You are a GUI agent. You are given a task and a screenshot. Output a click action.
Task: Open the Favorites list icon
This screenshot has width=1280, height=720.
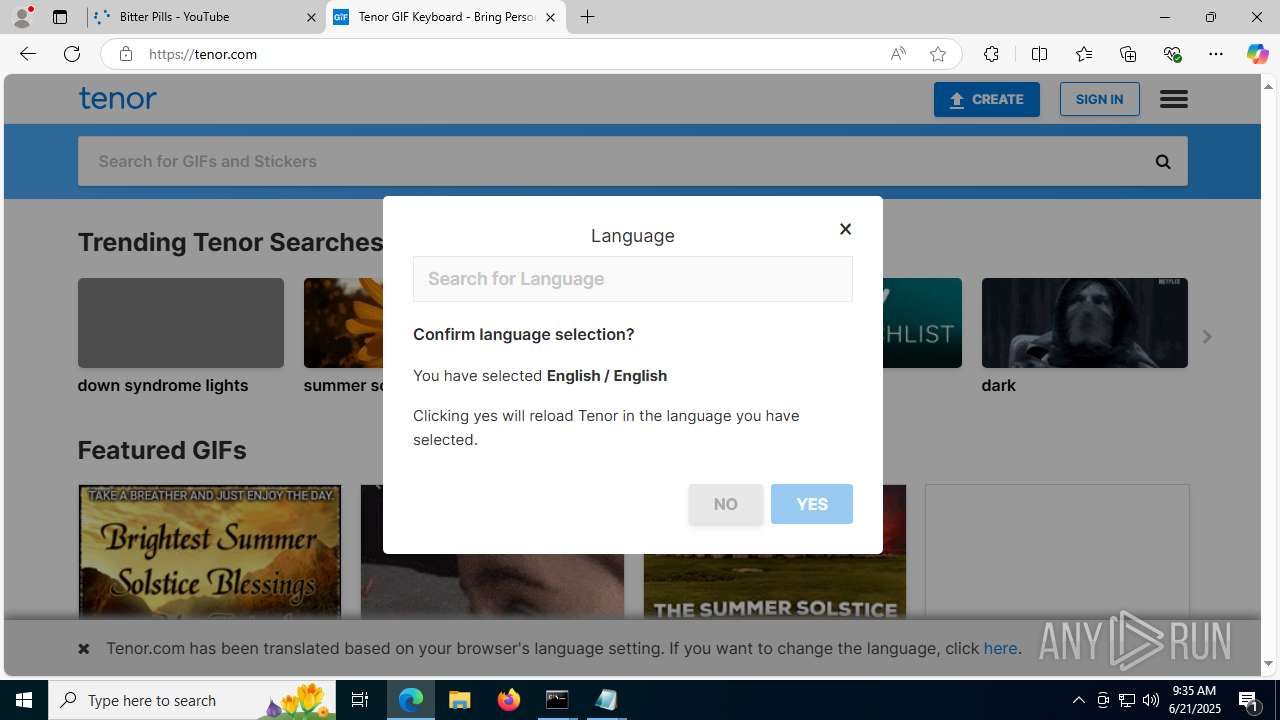[1084, 54]
